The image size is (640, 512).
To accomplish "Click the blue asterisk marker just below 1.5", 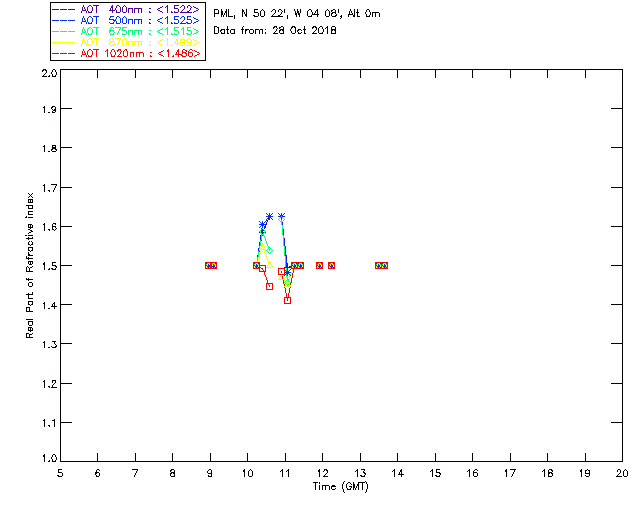I will 287,272.
